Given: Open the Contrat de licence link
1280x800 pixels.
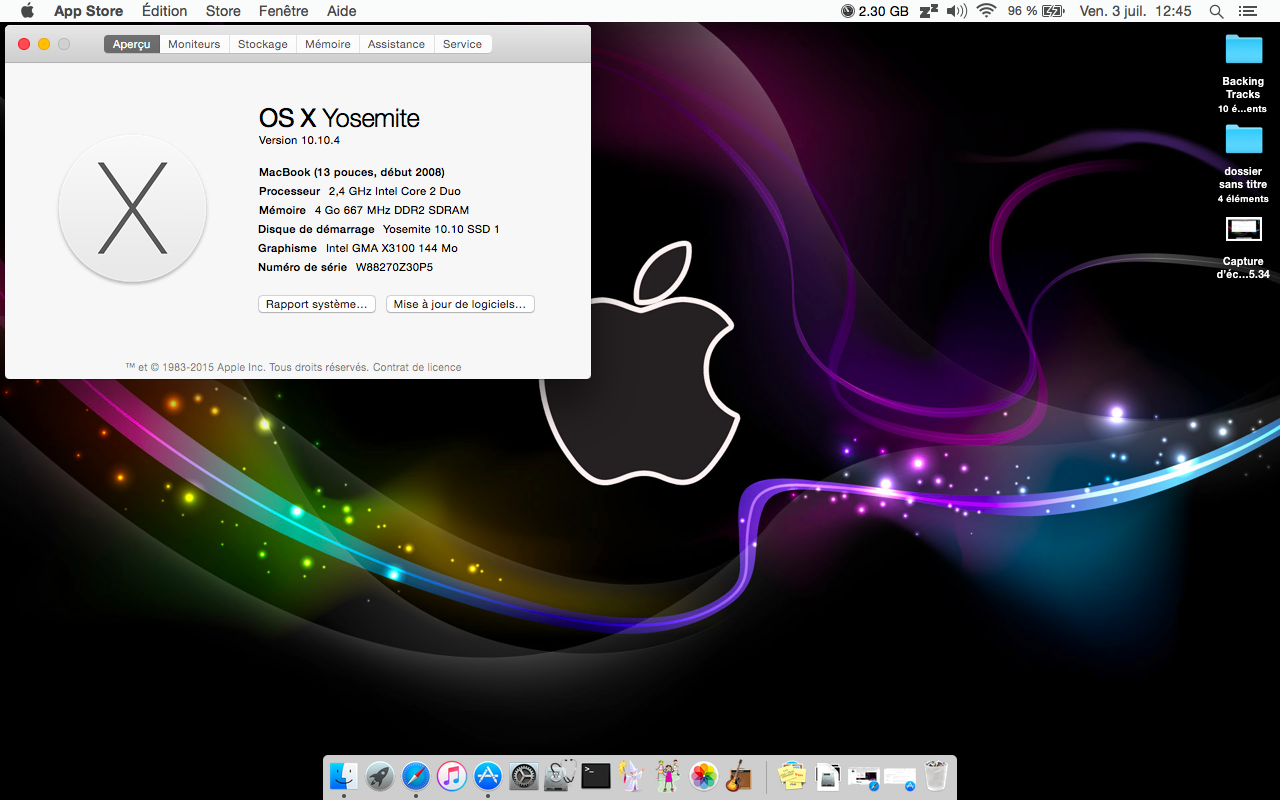Looking at the screenshot, I should (417, 367).
